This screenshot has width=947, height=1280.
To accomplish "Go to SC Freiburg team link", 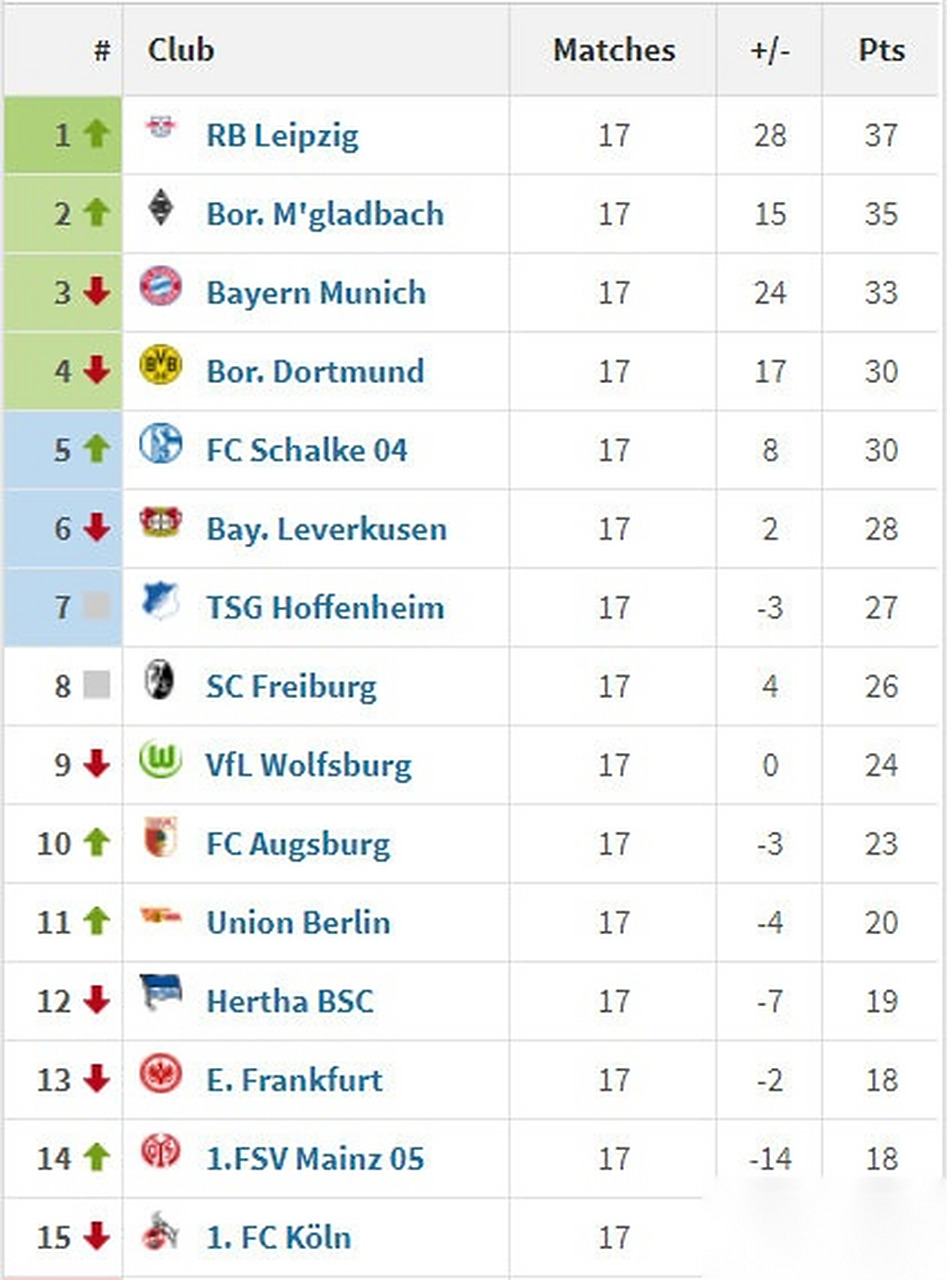I will [291, 687].
